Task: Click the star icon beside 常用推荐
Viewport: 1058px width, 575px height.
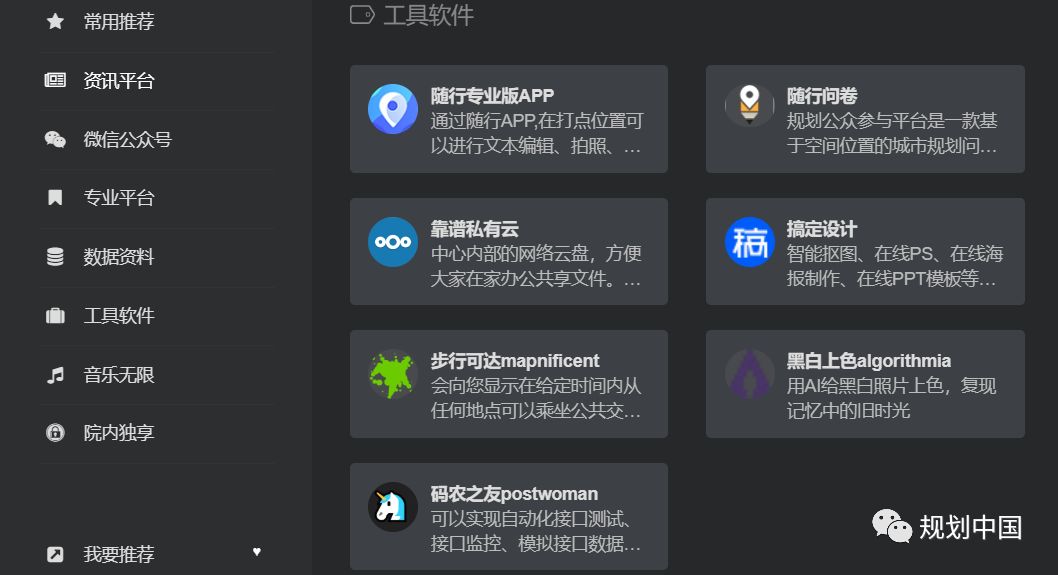Action: (55, 22)
